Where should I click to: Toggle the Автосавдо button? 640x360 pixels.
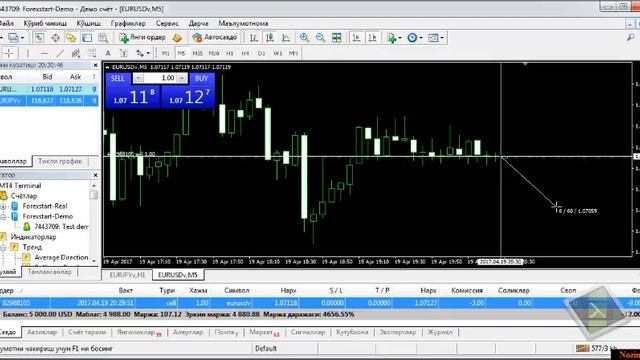coord(215,38)
